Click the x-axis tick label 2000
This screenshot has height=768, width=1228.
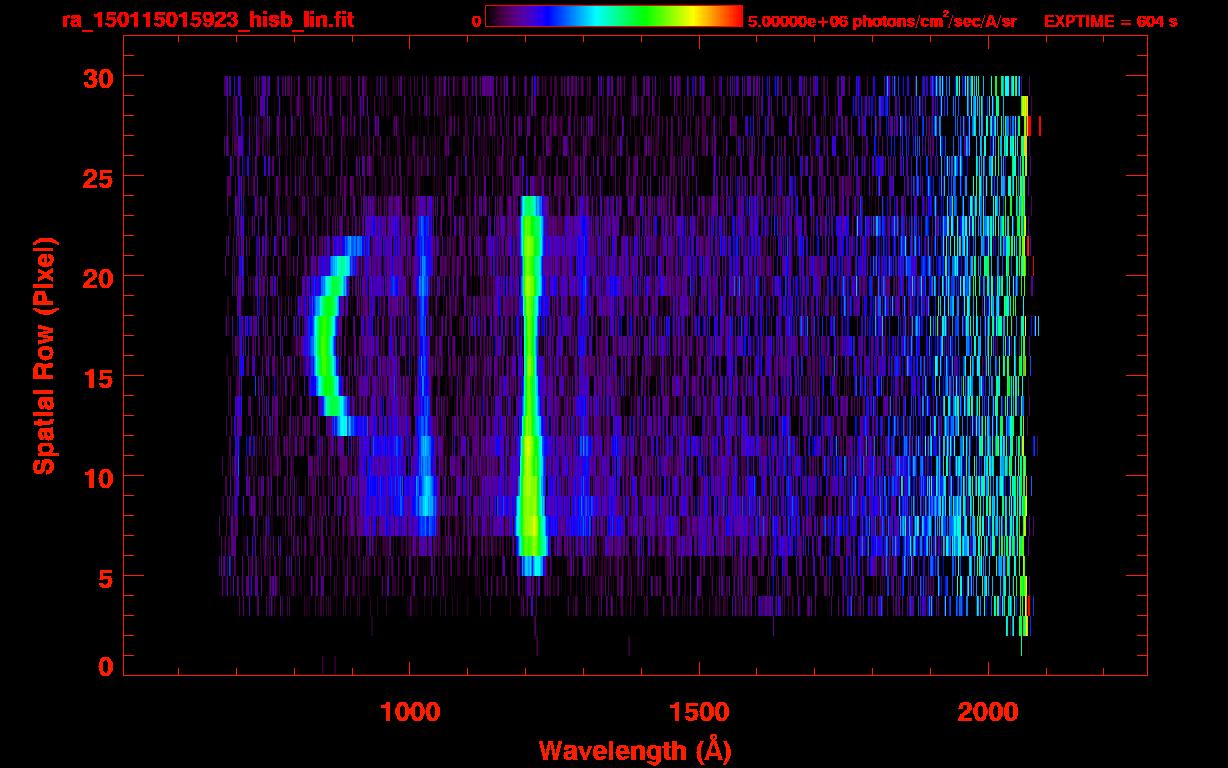click(x=988, y=711)
